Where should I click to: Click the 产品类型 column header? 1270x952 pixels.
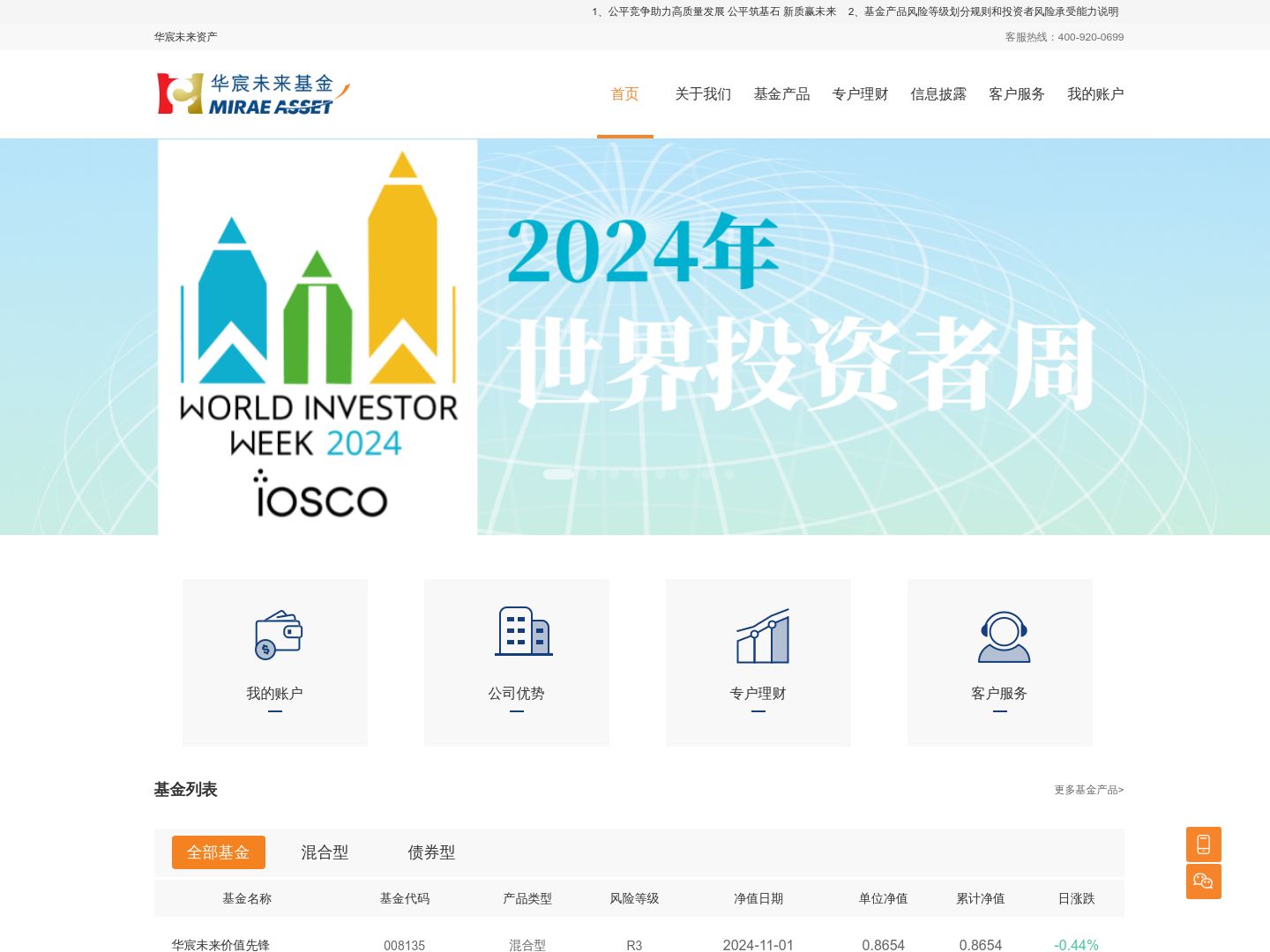(527, 898)
